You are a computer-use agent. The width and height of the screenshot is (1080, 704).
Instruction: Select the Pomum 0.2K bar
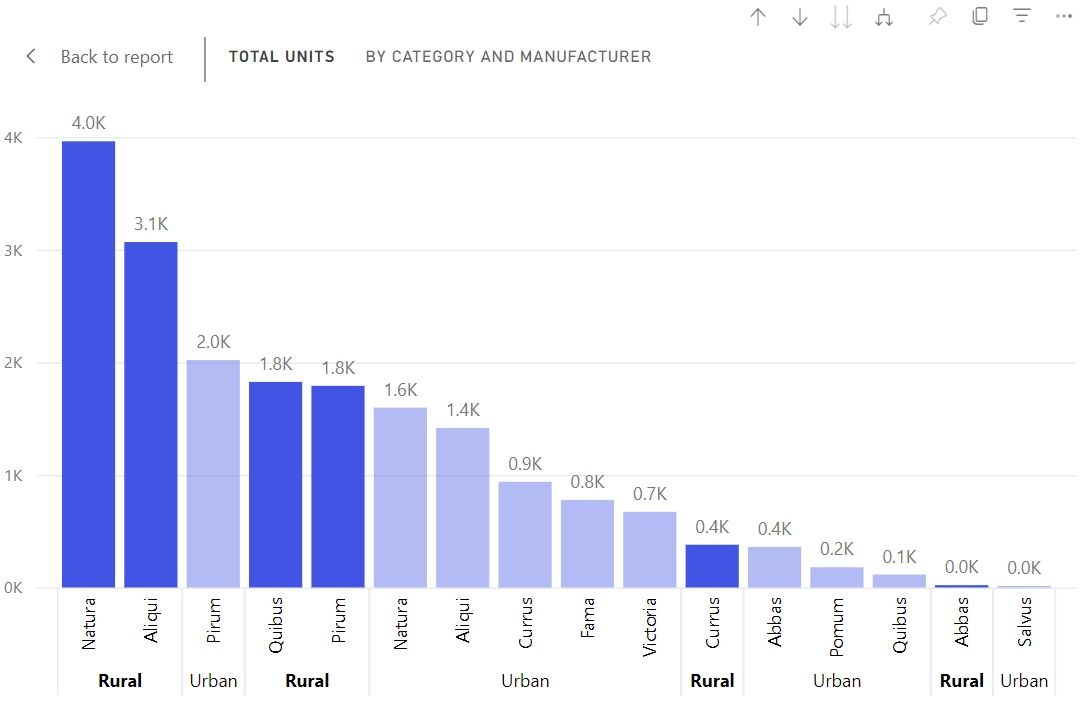click(x=837, y=577)
